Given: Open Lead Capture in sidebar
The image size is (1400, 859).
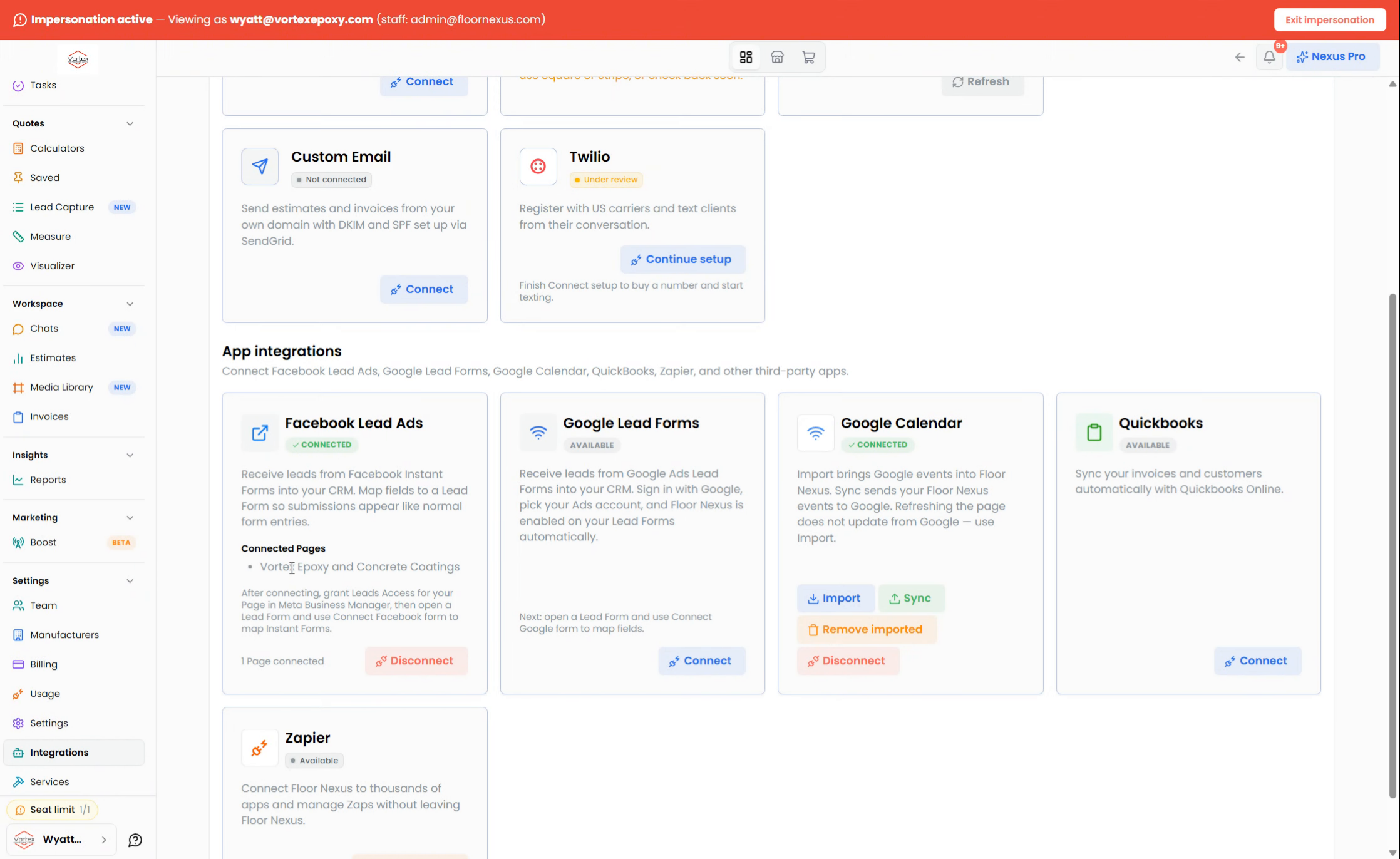Looking at the screenshot, I should [74, 207].
